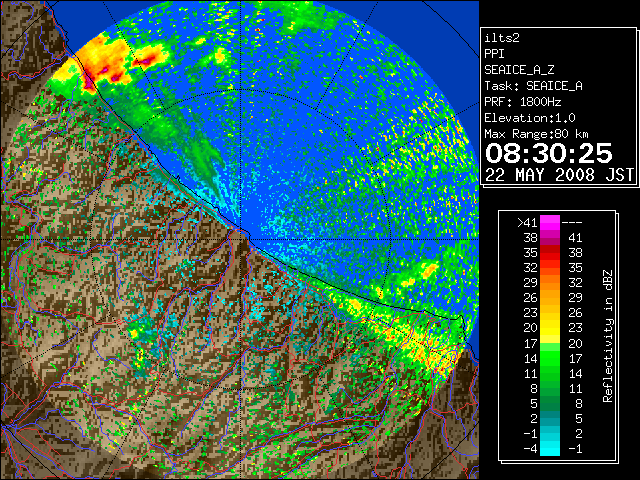Click the 'PRF: 1800Hz' line
The height and width of the screenshot is (480, 640).
pos(523,102)
